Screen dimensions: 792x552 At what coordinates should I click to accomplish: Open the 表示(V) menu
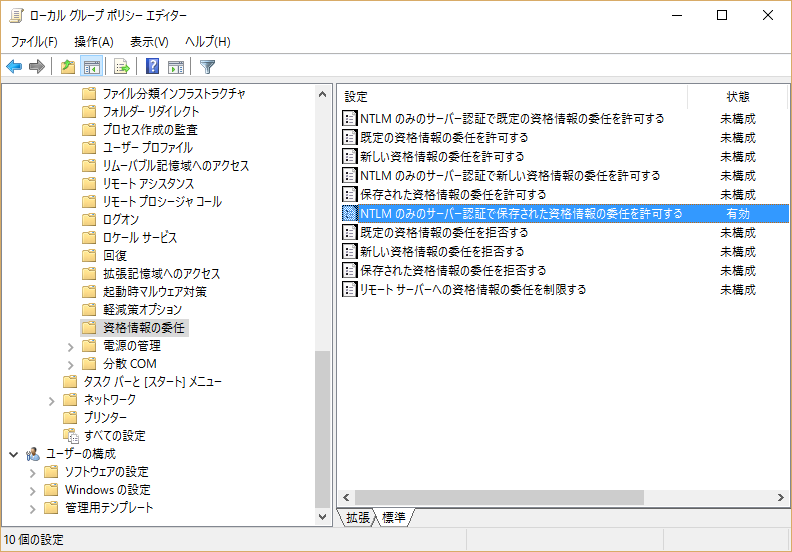tap(149, 41)
